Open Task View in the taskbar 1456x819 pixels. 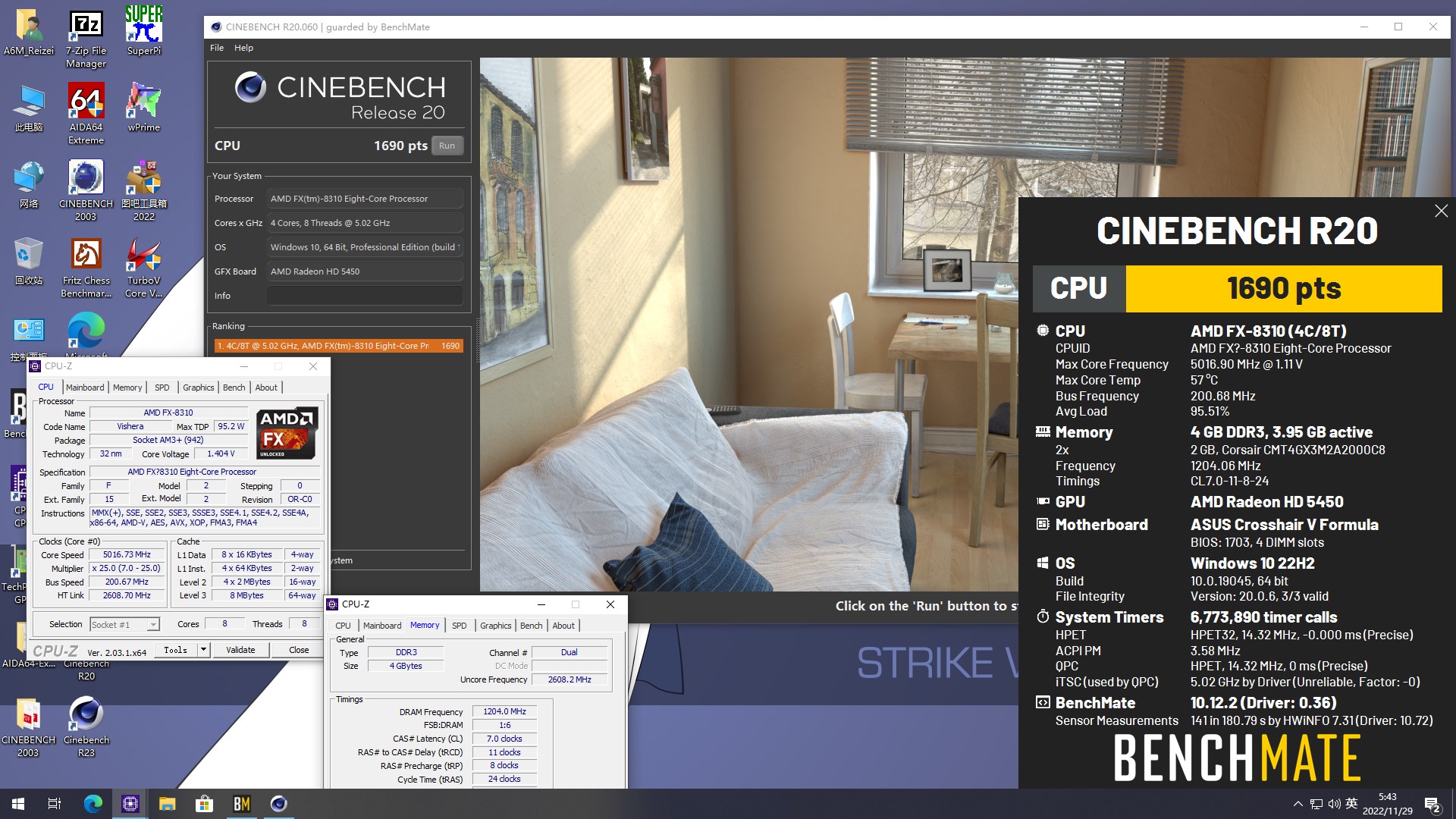[x=55, y=804]
